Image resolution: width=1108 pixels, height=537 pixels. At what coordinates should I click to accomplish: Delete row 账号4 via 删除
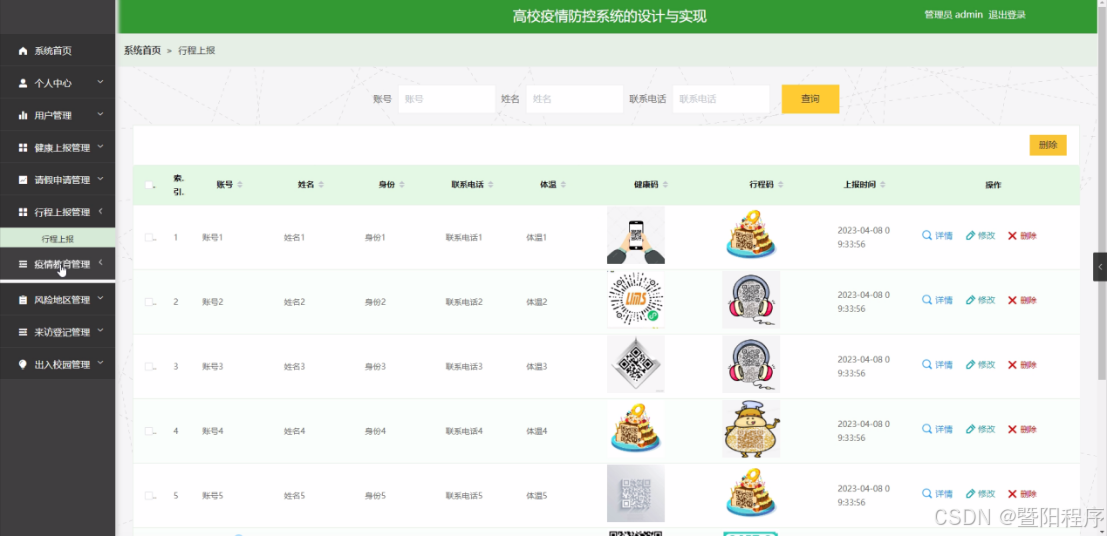click(1022, 430)
